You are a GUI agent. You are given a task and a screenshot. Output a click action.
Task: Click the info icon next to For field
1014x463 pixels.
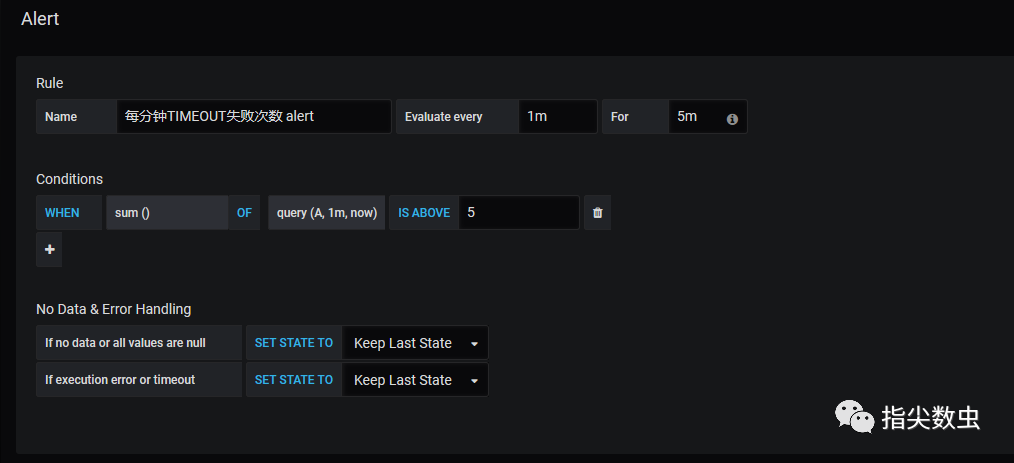point(732,119)
